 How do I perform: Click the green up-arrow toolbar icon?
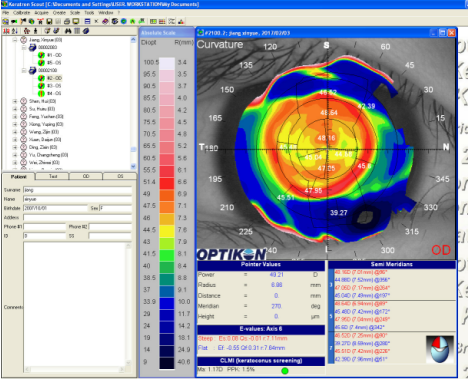[x=133, y=21]
